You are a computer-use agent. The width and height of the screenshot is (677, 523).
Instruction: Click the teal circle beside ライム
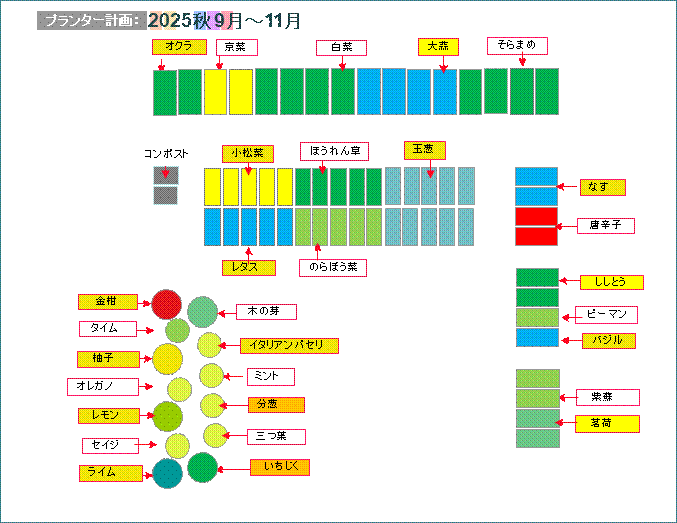167,472
